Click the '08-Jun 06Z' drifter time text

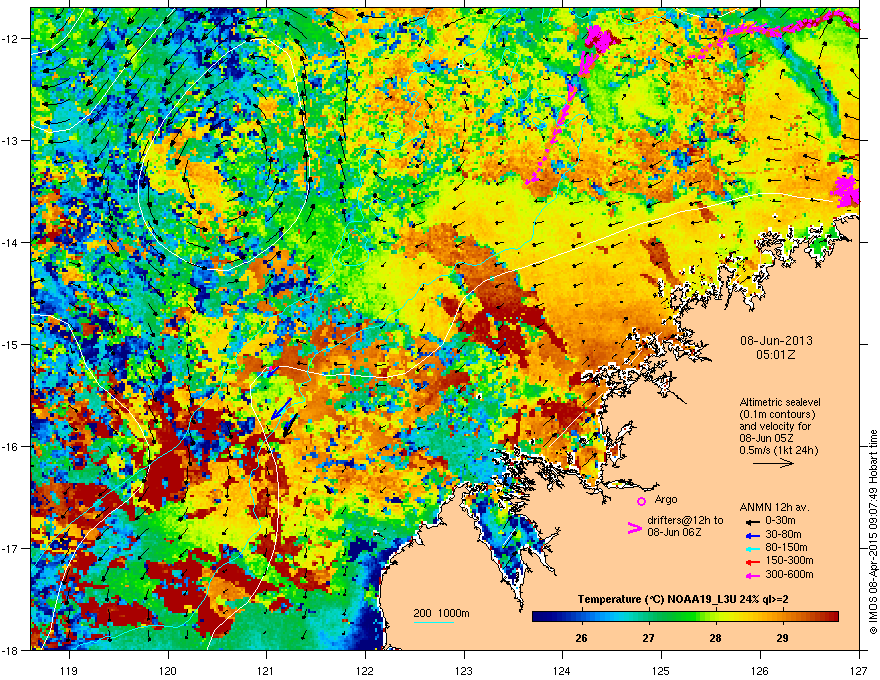coord(674,532)
